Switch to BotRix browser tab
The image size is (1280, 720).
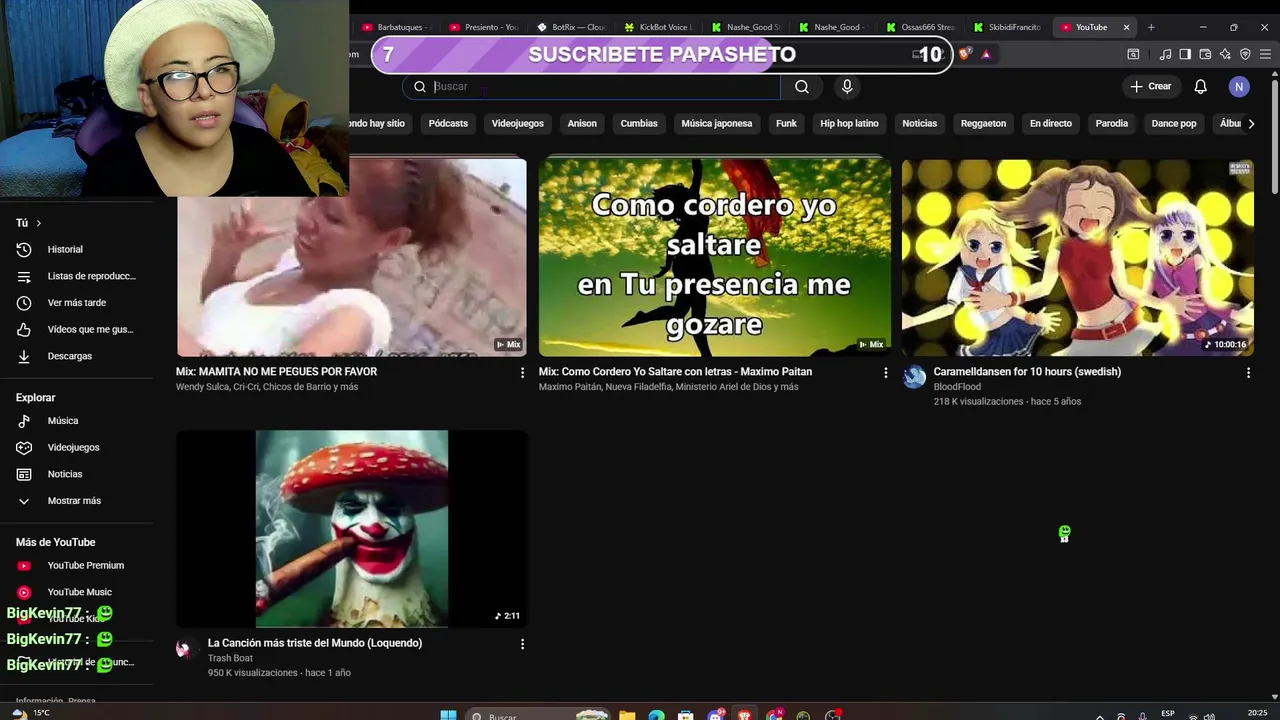click(x=571, y=27)
